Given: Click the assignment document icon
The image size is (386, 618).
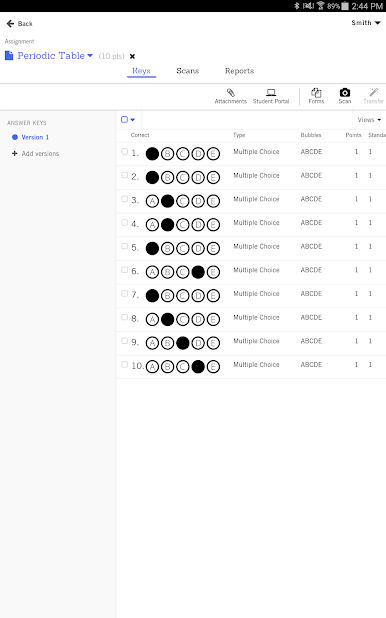Looking at the screenshot, I should [x=9, y=56].
